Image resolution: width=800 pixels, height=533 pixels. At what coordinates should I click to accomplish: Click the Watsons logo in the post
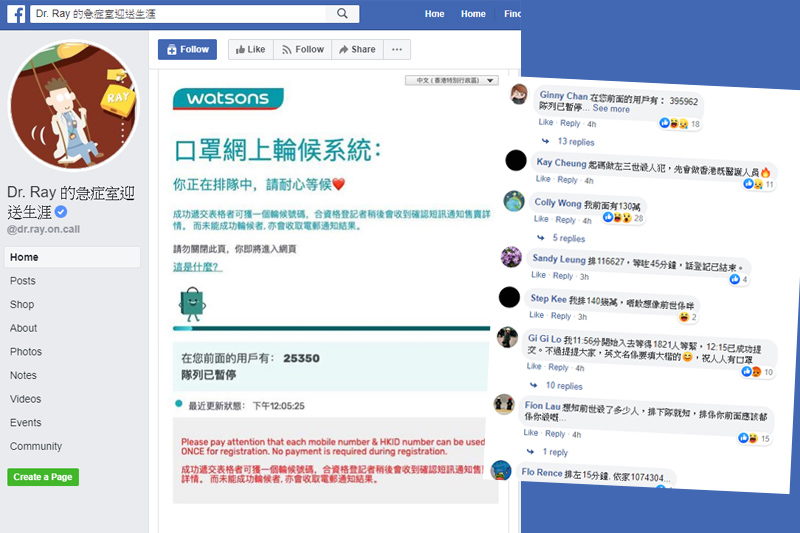tap(228, 98)
